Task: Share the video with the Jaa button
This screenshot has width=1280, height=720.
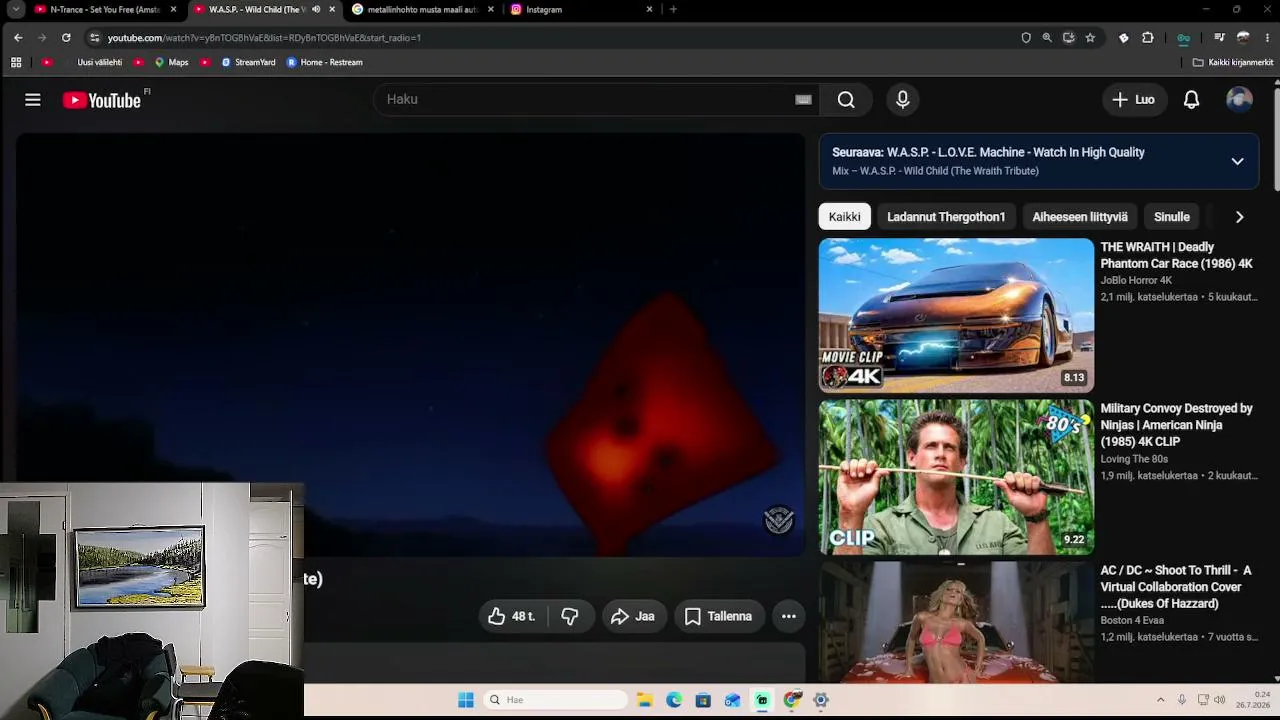Action: [x=633, y=617]
